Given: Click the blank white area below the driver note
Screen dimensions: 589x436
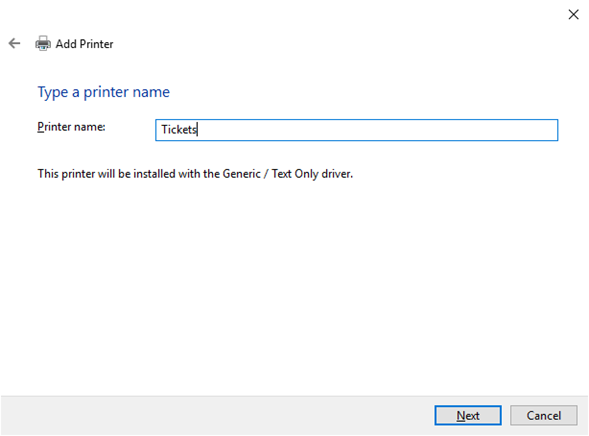Looking at the screenshot, I should coord(294,285).
